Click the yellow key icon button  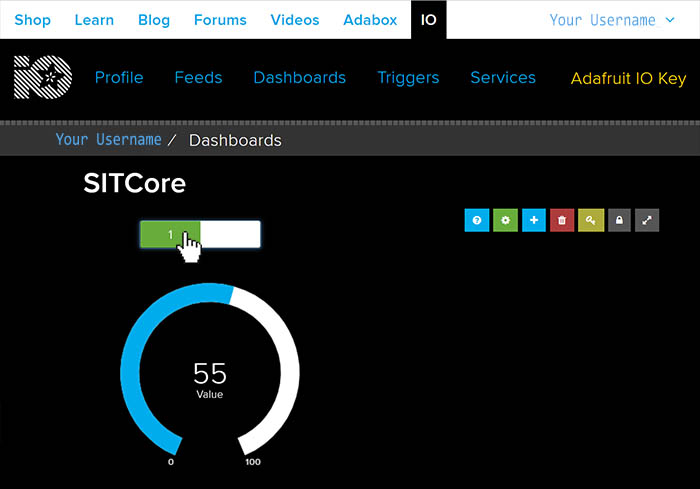point(591,220)
